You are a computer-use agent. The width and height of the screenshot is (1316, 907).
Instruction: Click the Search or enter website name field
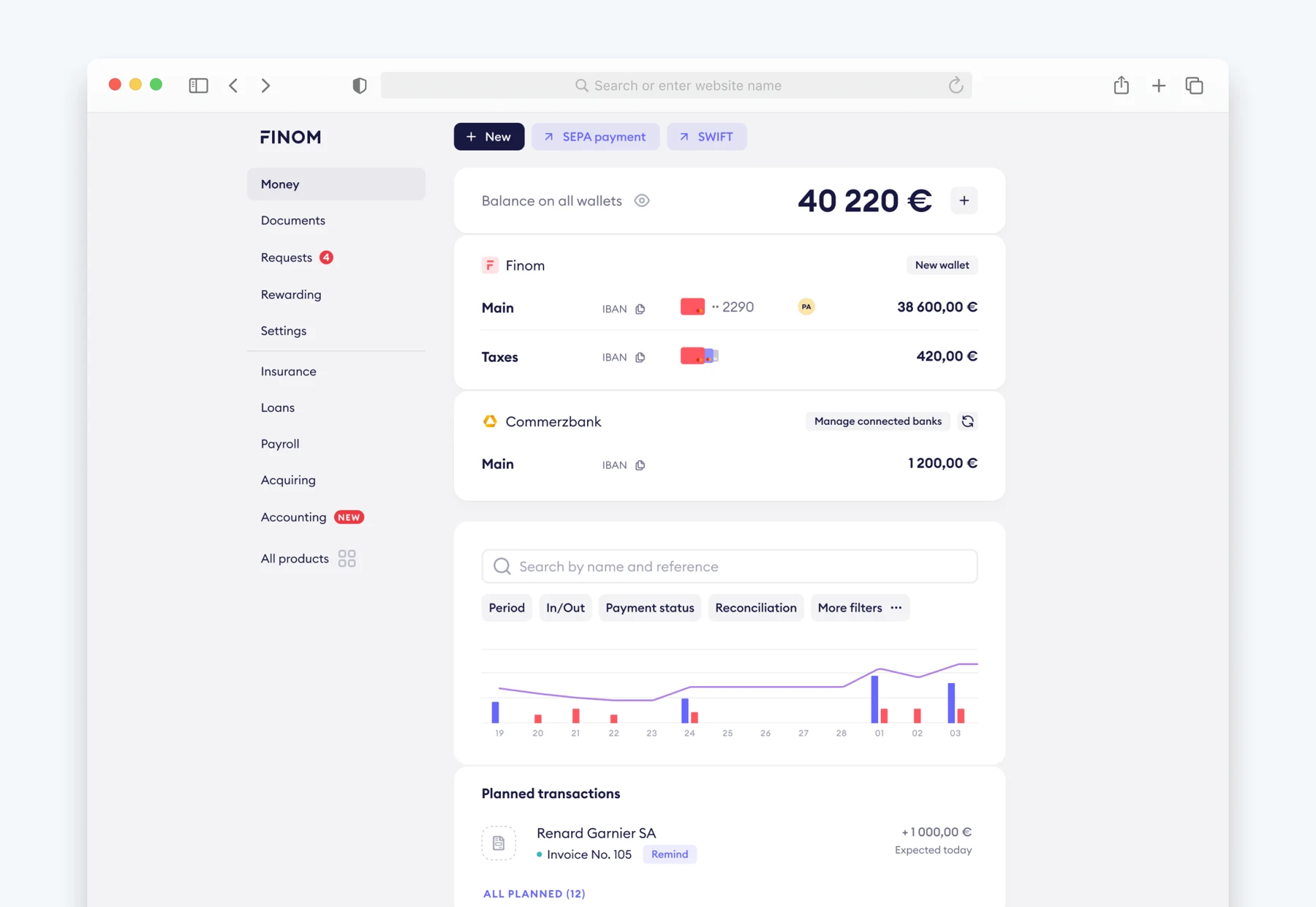tap(676, 86)
